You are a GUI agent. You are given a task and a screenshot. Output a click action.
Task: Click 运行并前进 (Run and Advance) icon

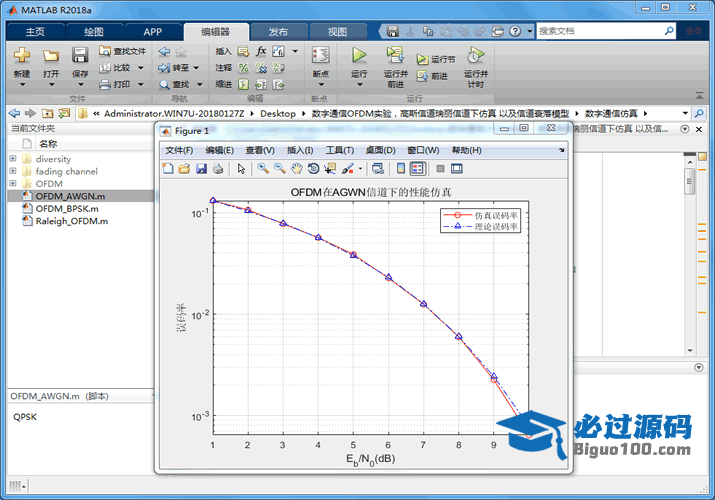tap(395, 55)
